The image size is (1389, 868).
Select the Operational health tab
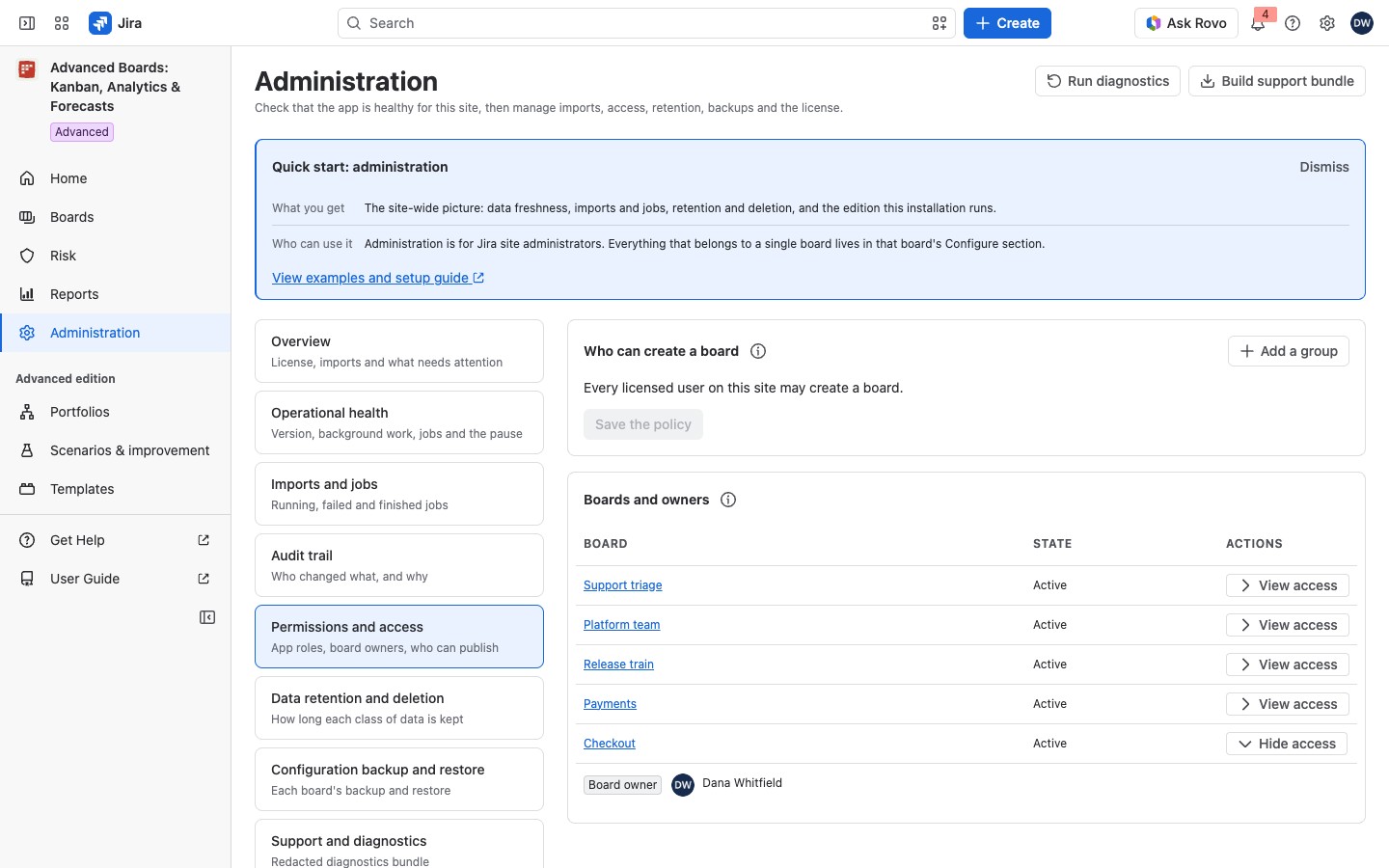tap(399, 422)
